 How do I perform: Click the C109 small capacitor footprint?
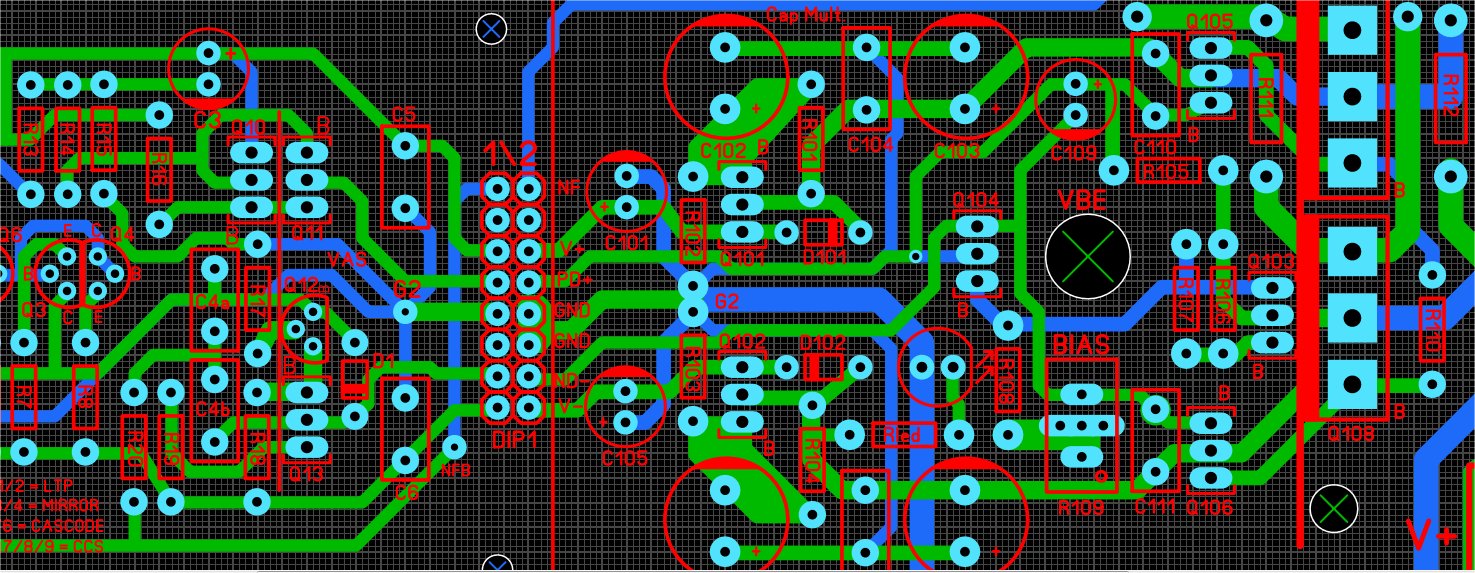pyautogui.click(x=1075, y=99)
